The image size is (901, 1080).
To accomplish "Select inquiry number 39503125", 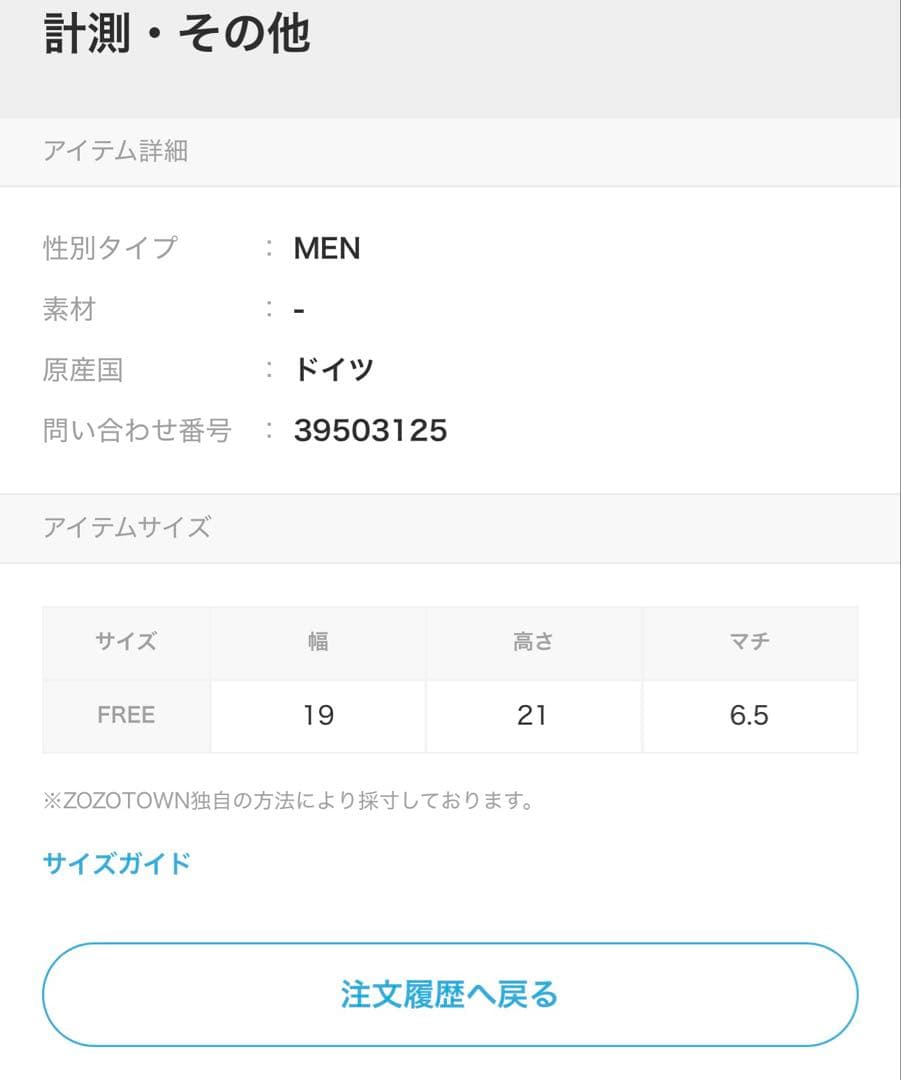I will [370, 431].
